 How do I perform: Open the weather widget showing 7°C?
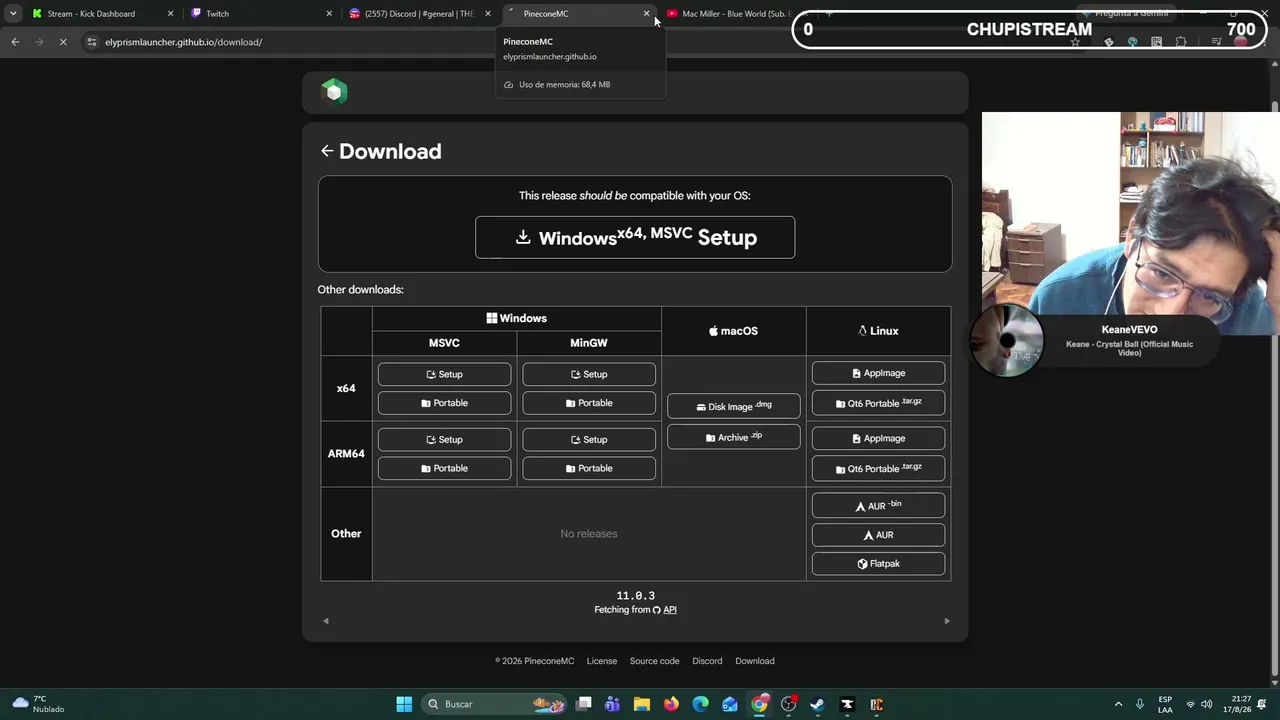[38, 704]
